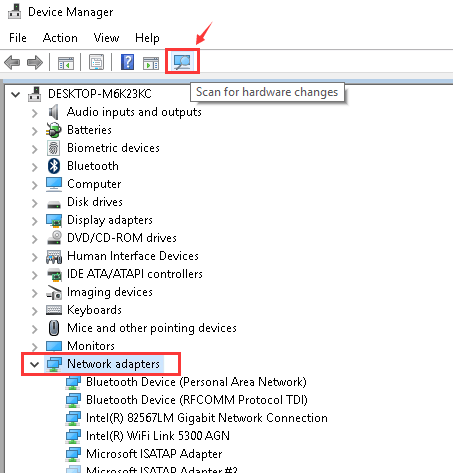Click the Show/Hide console tree icon
The width and height of the screenshot is (453, 473).
coord(66,63)
